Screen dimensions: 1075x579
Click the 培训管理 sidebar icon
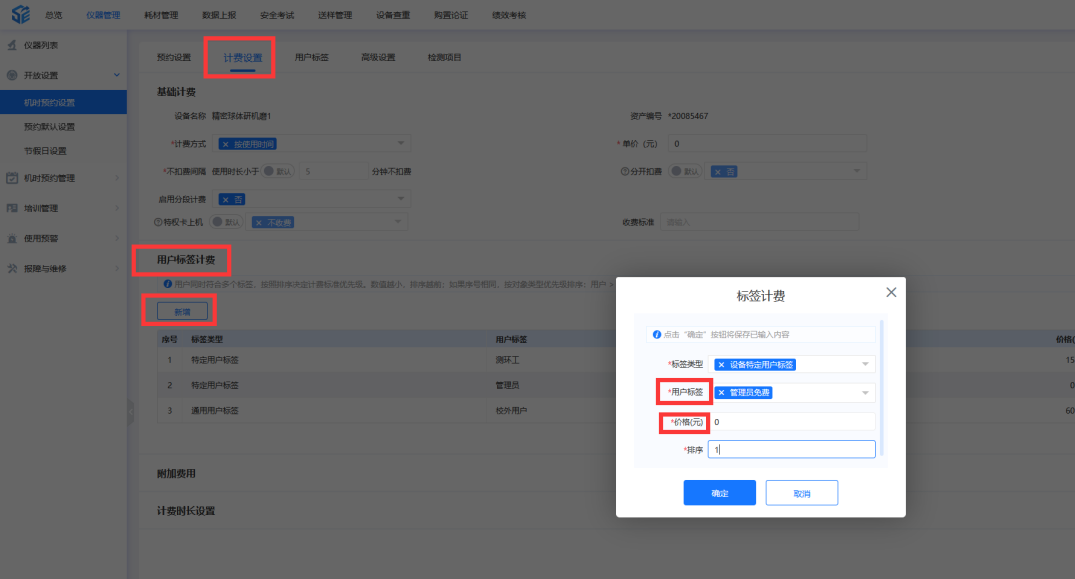pyautogui.click(x=12, y=208)
